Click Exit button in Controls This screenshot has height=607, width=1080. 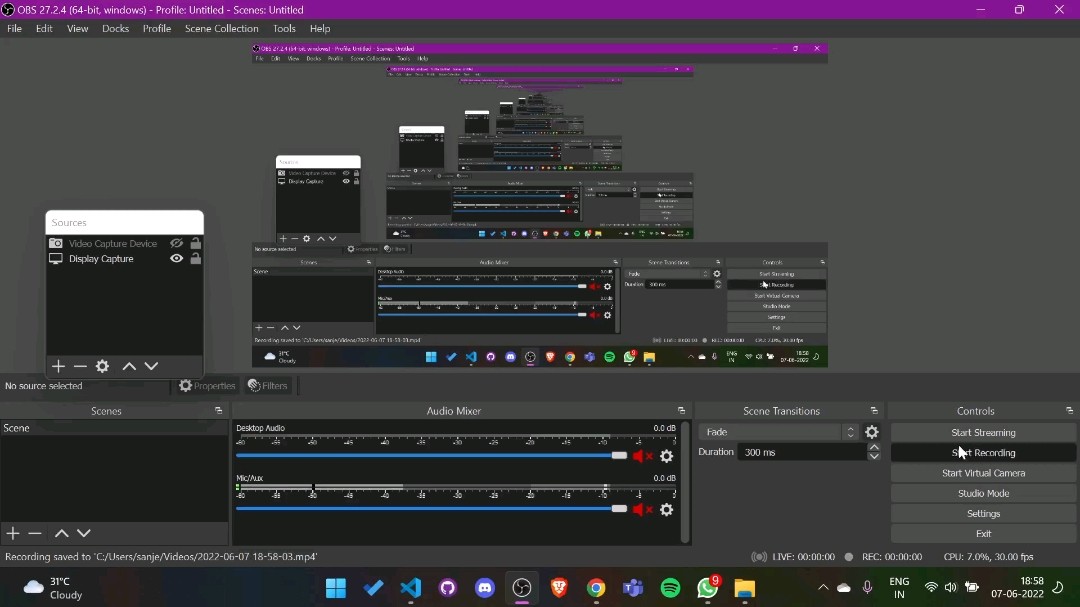tap(983, 533)
